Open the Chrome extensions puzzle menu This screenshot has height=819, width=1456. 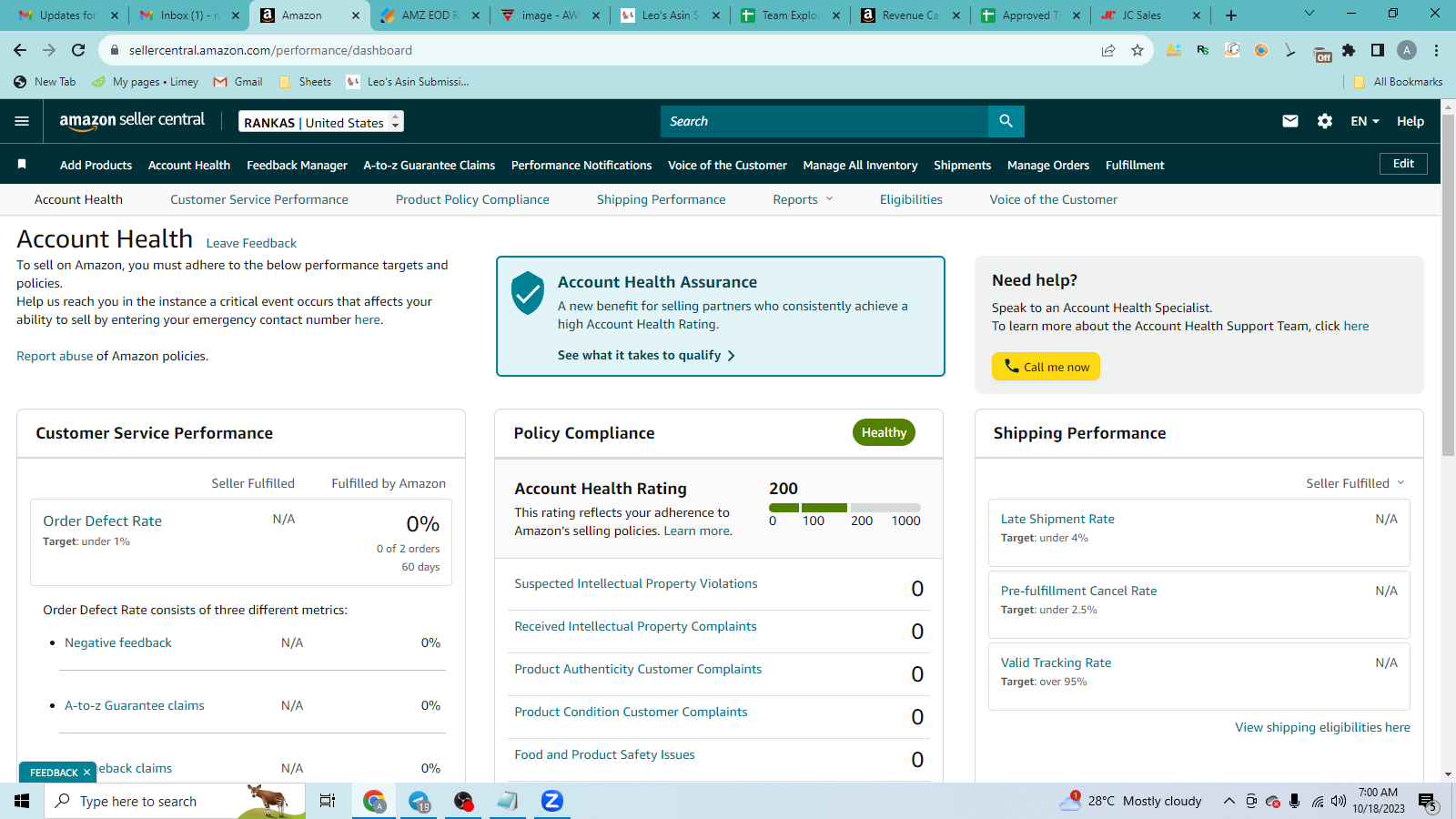pyautogui.click(x=1349, y=50)
